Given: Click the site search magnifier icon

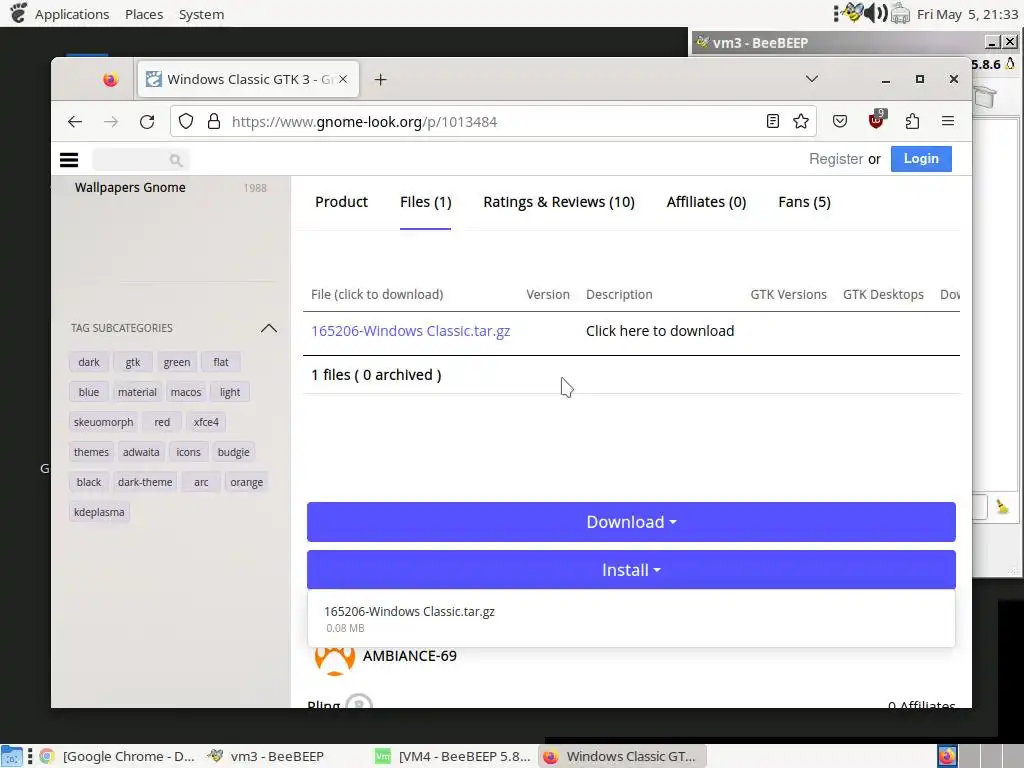Looking at the screenshot, I should (175, 160).
